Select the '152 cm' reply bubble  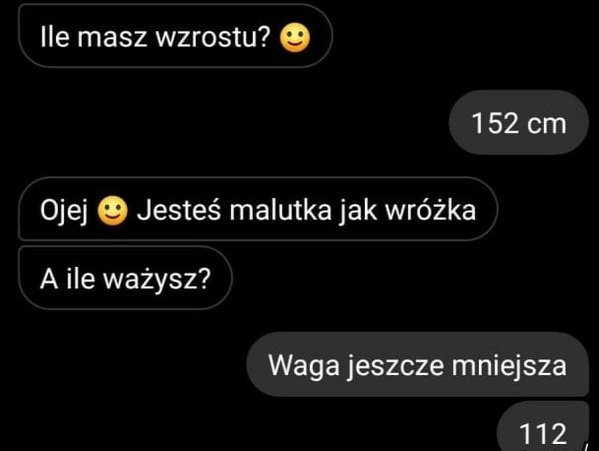point(519,123)
